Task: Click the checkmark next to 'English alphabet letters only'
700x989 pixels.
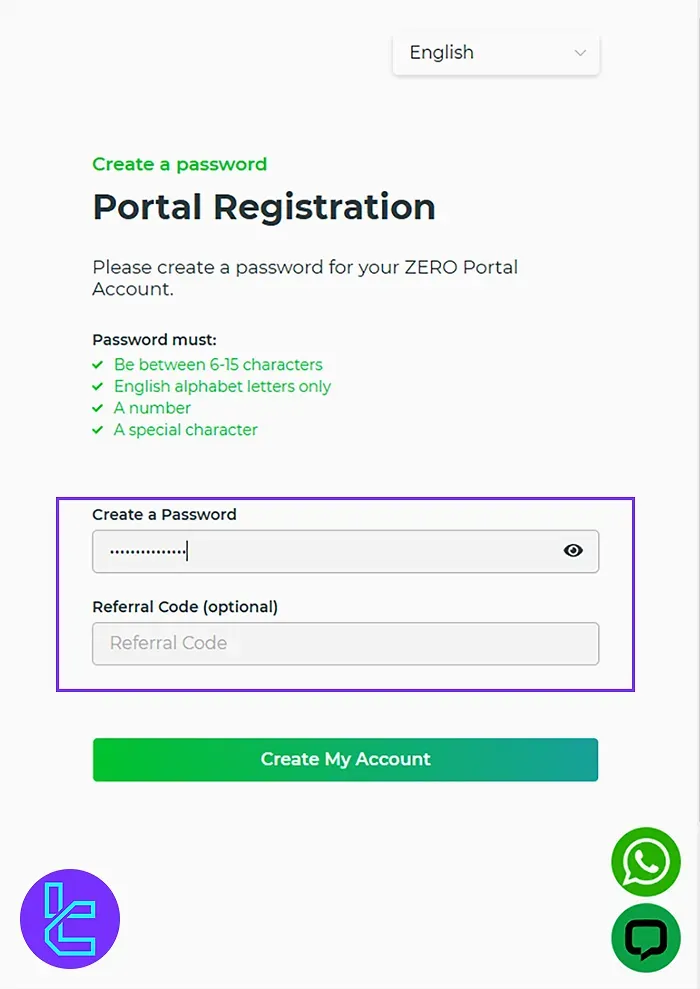Action: [97, 386]
